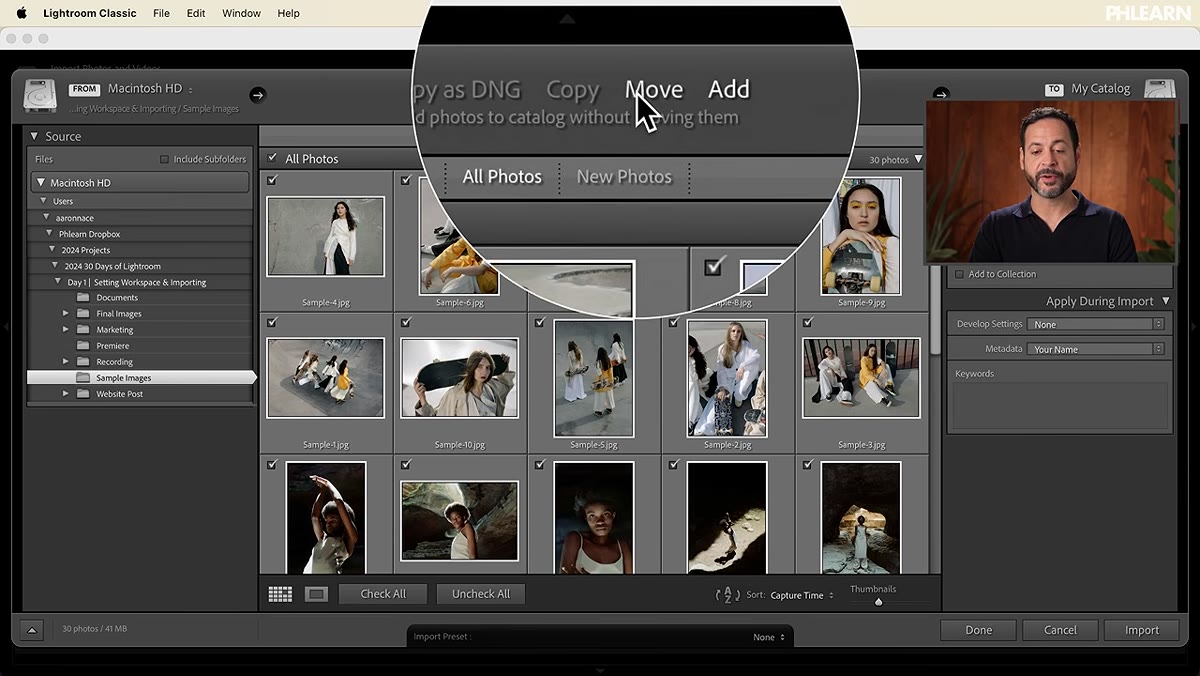Click the source hard drive icon

(40, 95)
